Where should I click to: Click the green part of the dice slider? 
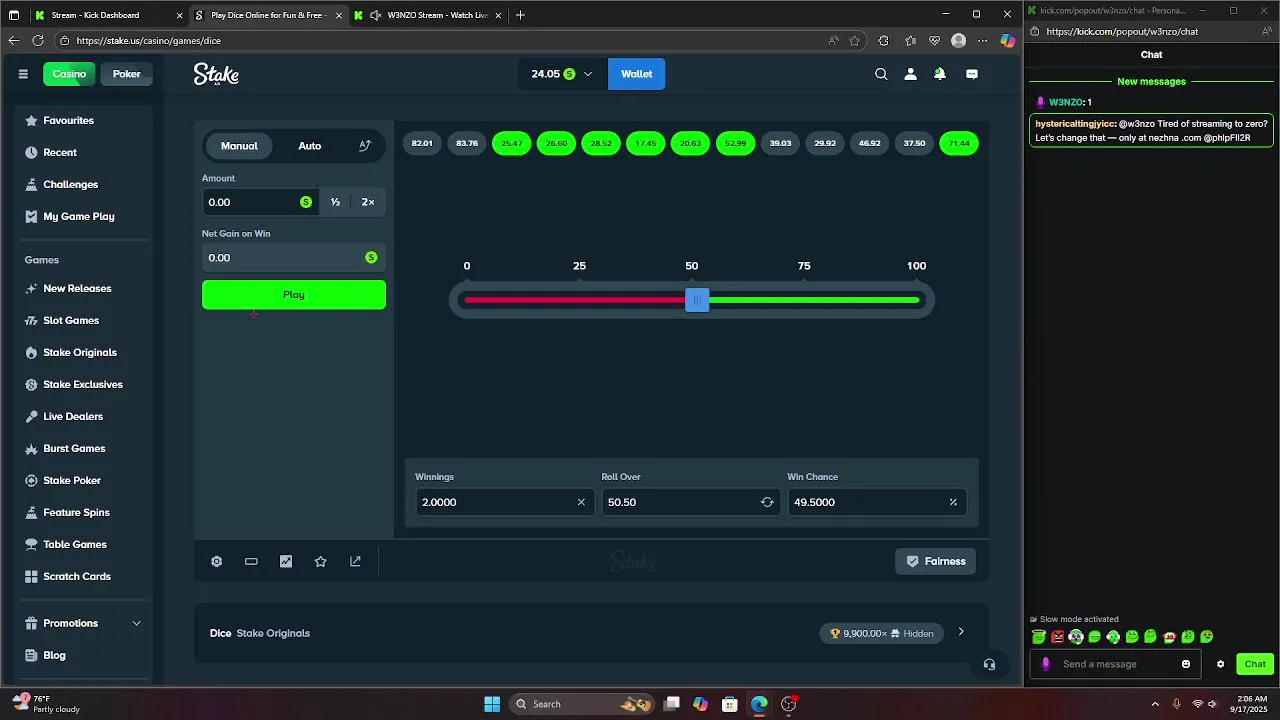coord(814,300)
